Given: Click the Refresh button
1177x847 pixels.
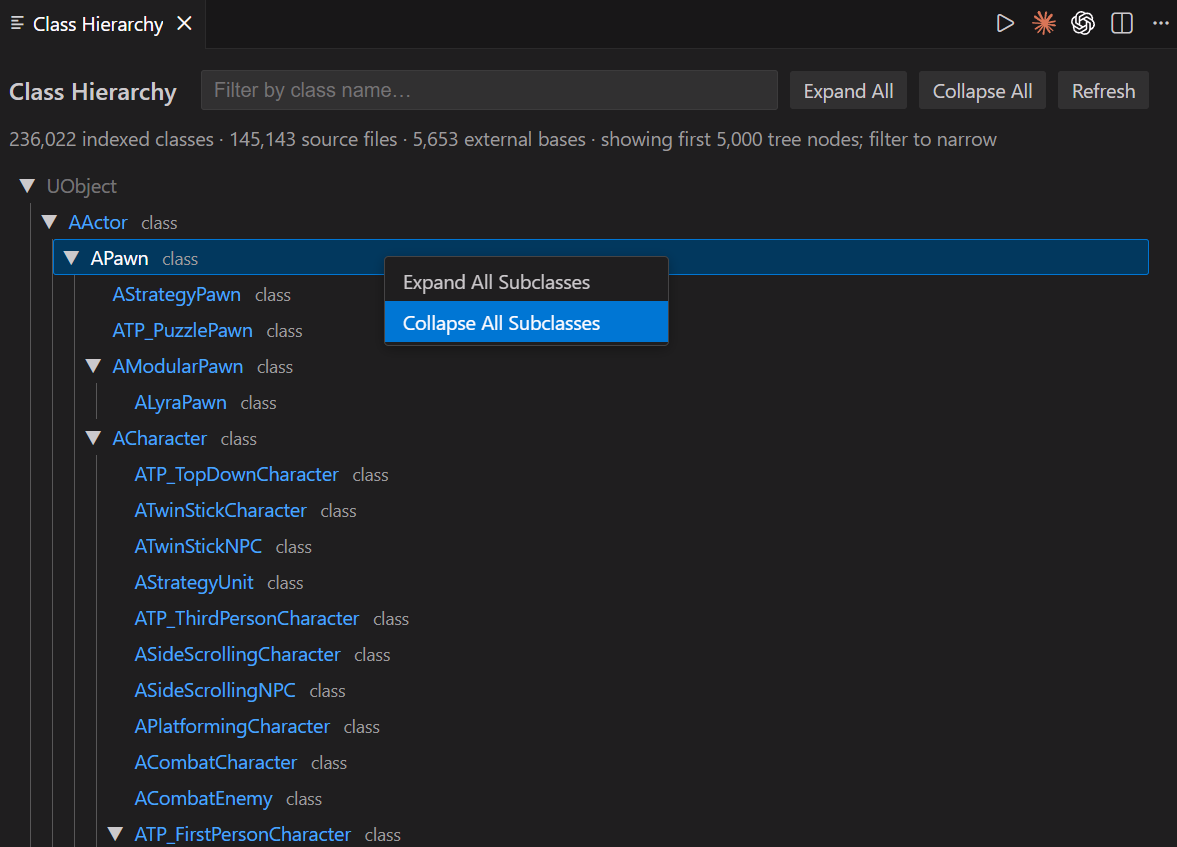Looking at the screenshot, I should (x=1103, y=91).
